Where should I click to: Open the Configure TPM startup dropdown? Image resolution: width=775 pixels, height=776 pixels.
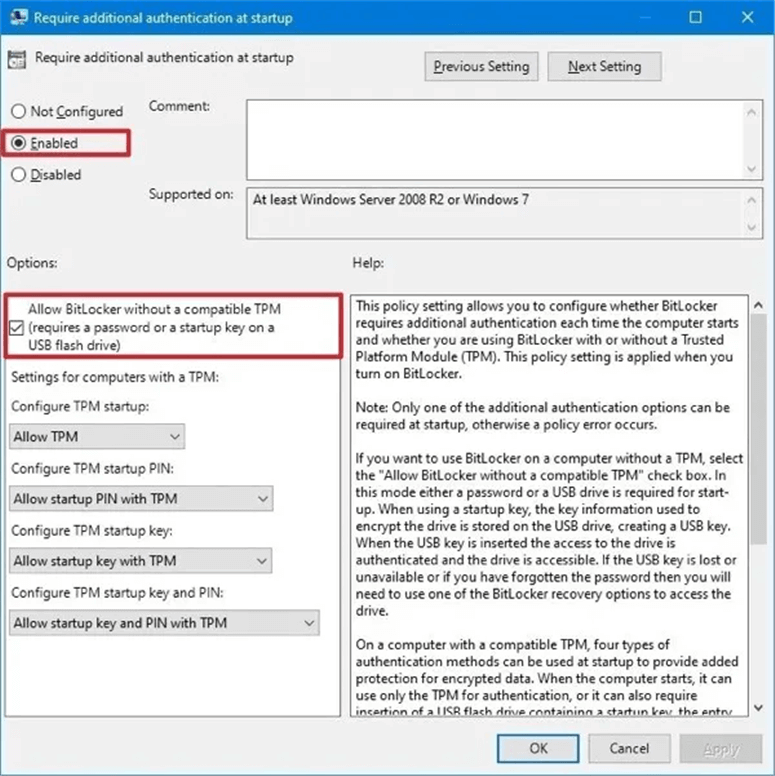pyautogui.click(x=97, y=437)
